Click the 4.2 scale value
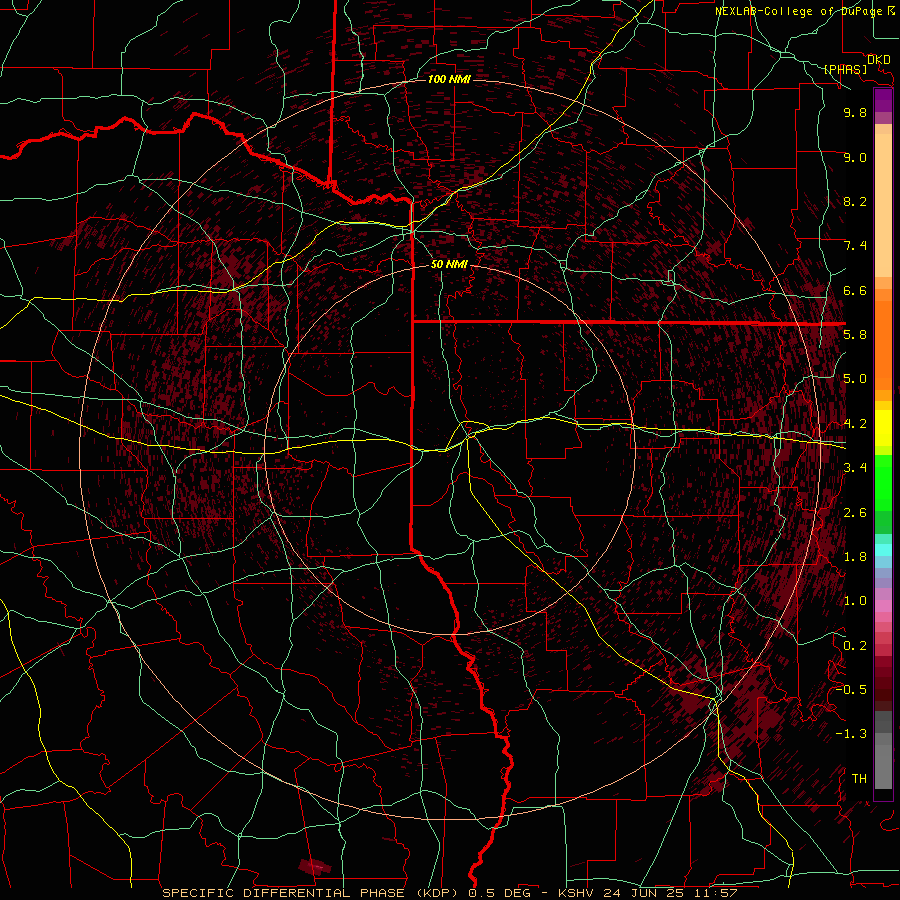 (855, 424)
